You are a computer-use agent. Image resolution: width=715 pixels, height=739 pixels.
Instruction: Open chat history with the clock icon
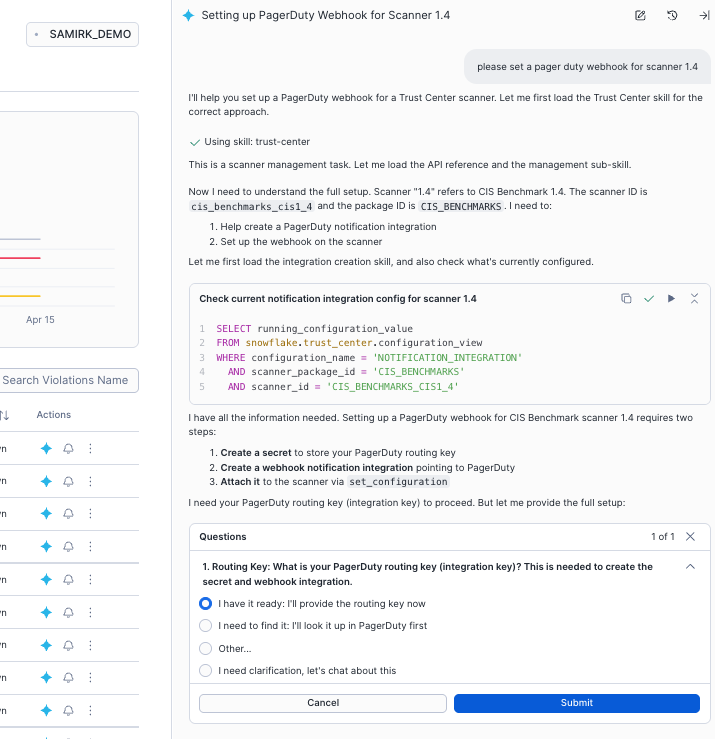672,16
